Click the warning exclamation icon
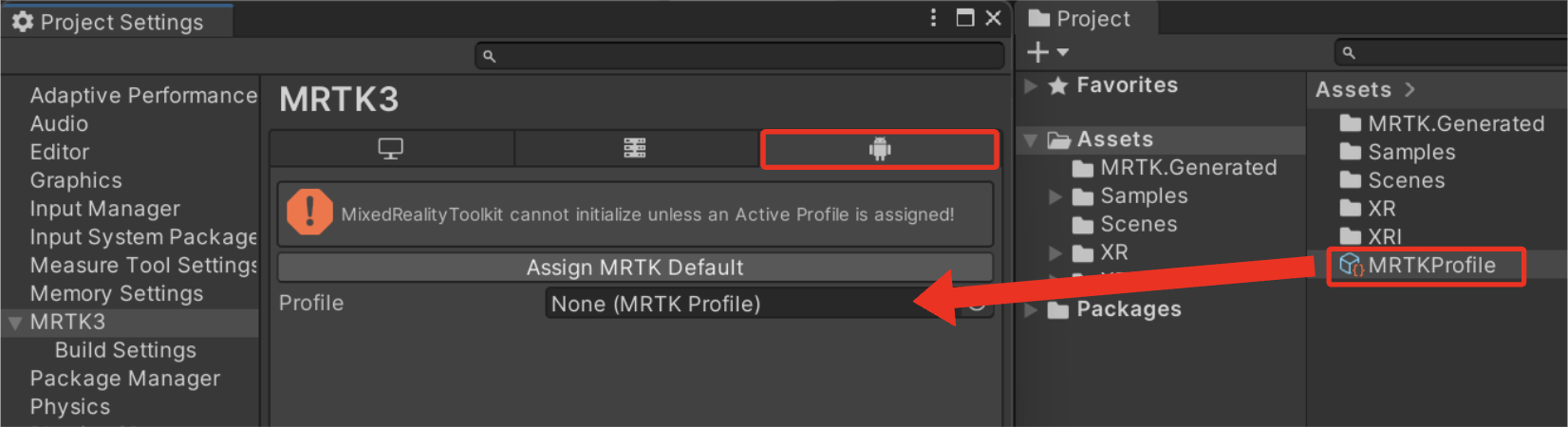This screenshot has height=427, width=1568. click(309, 212)
